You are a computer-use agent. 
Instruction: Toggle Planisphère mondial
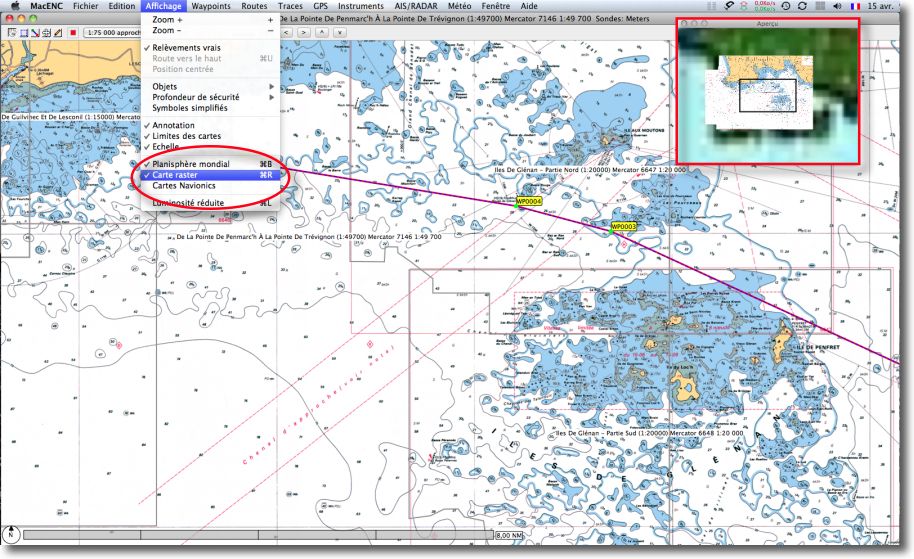pos(210,164)
